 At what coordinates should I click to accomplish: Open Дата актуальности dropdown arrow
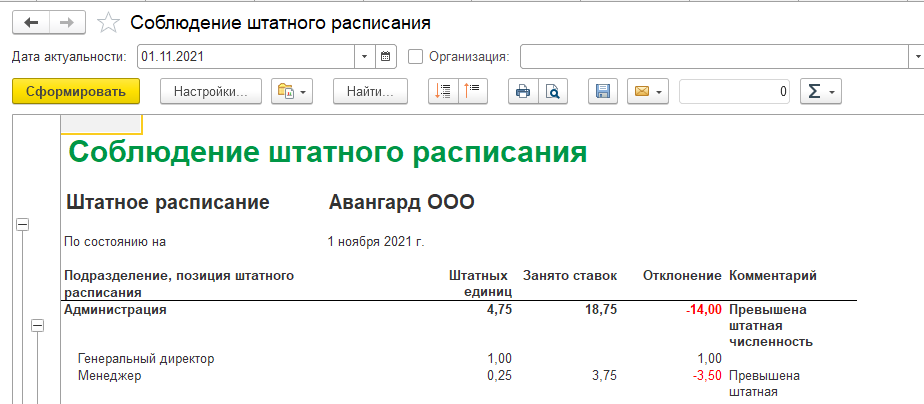coord(364,56)
